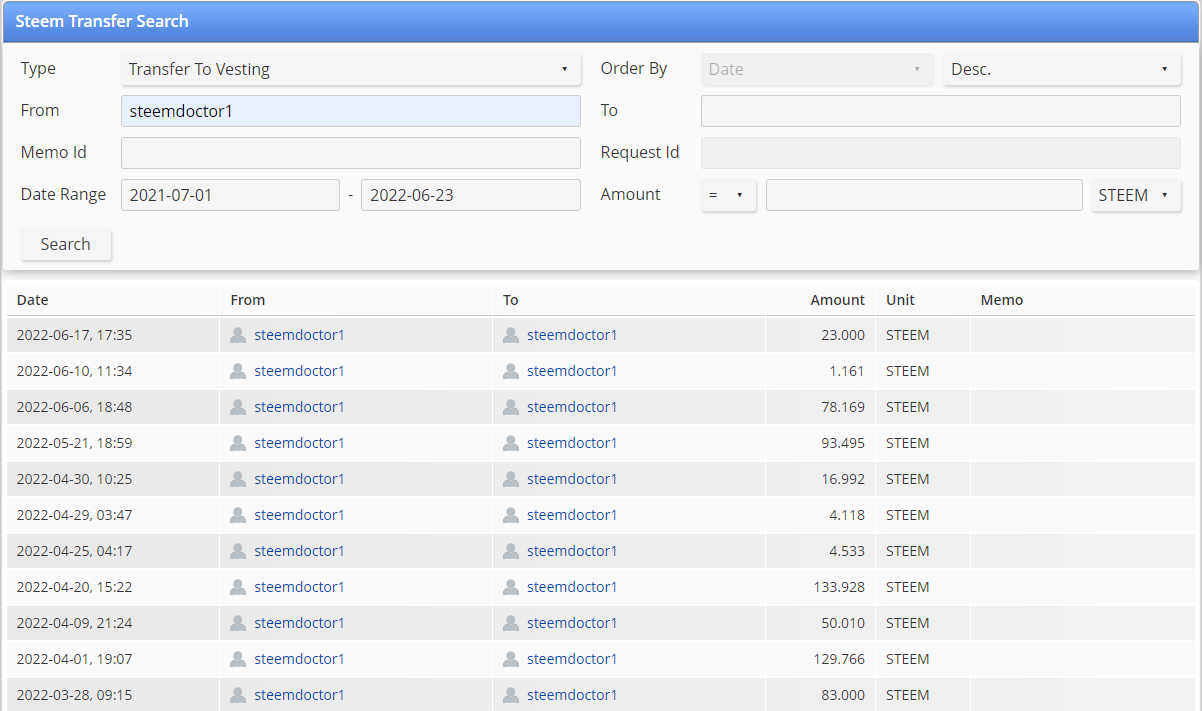The height and width of the screenshot is (711, 1202).
Task: Click From user icon in 2022-06-10 row
Action: tap(238, 371)
